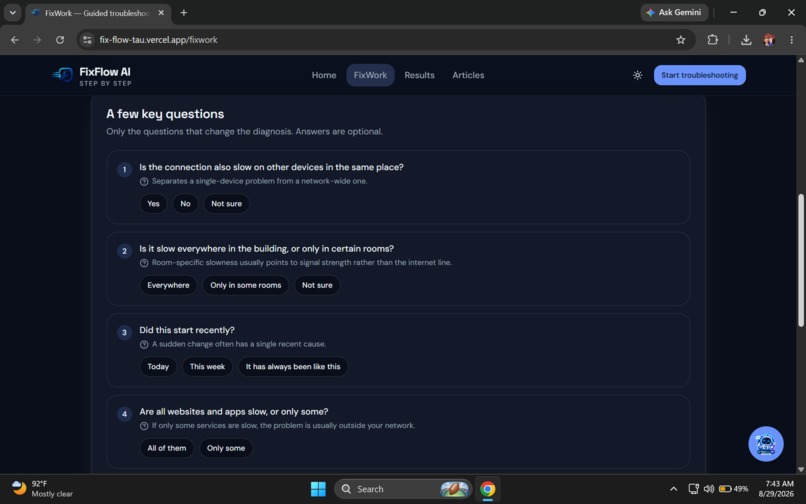
Task: Open the Chrome profile avatar
Action: point(769,40)
